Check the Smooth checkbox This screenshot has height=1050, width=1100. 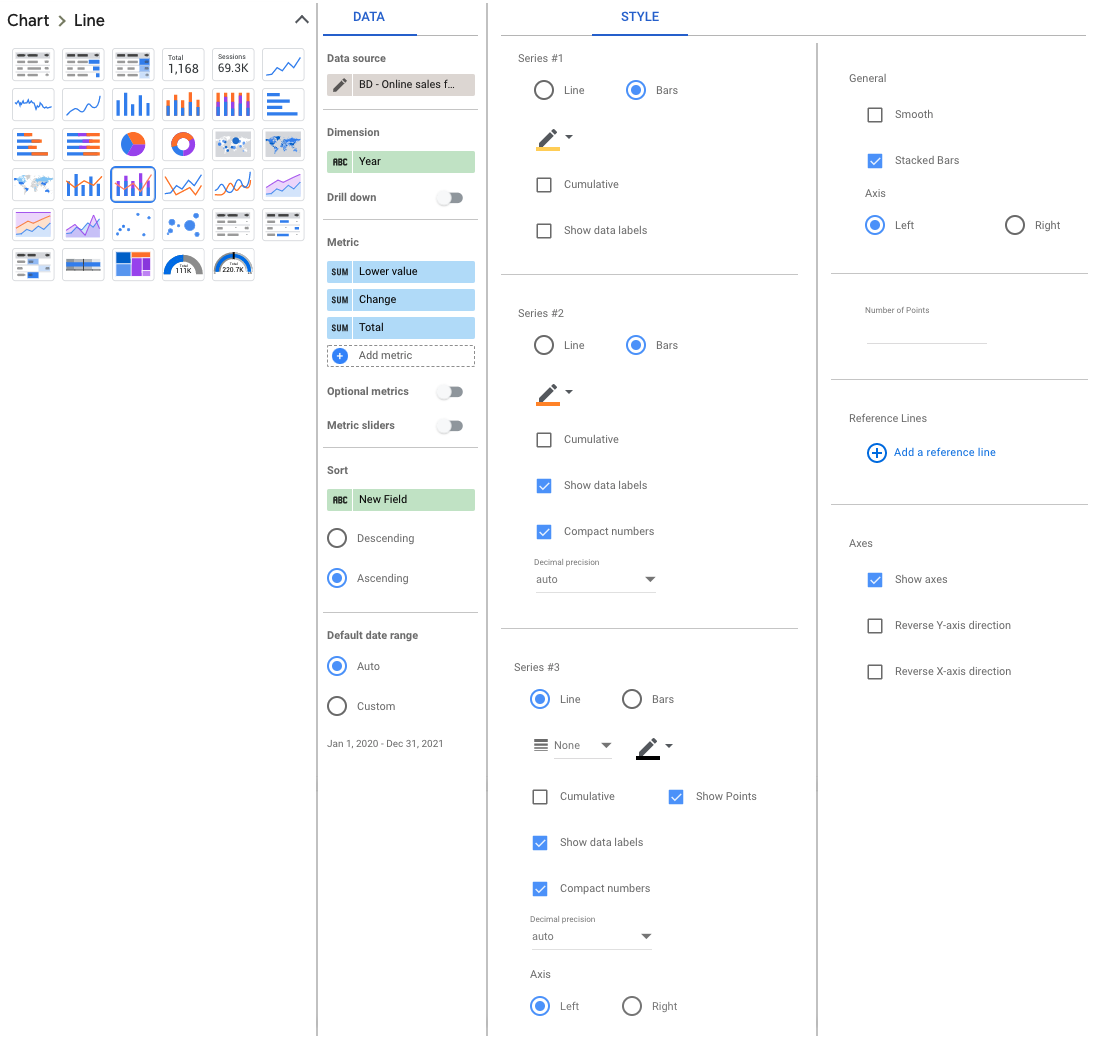coord(875,114)
